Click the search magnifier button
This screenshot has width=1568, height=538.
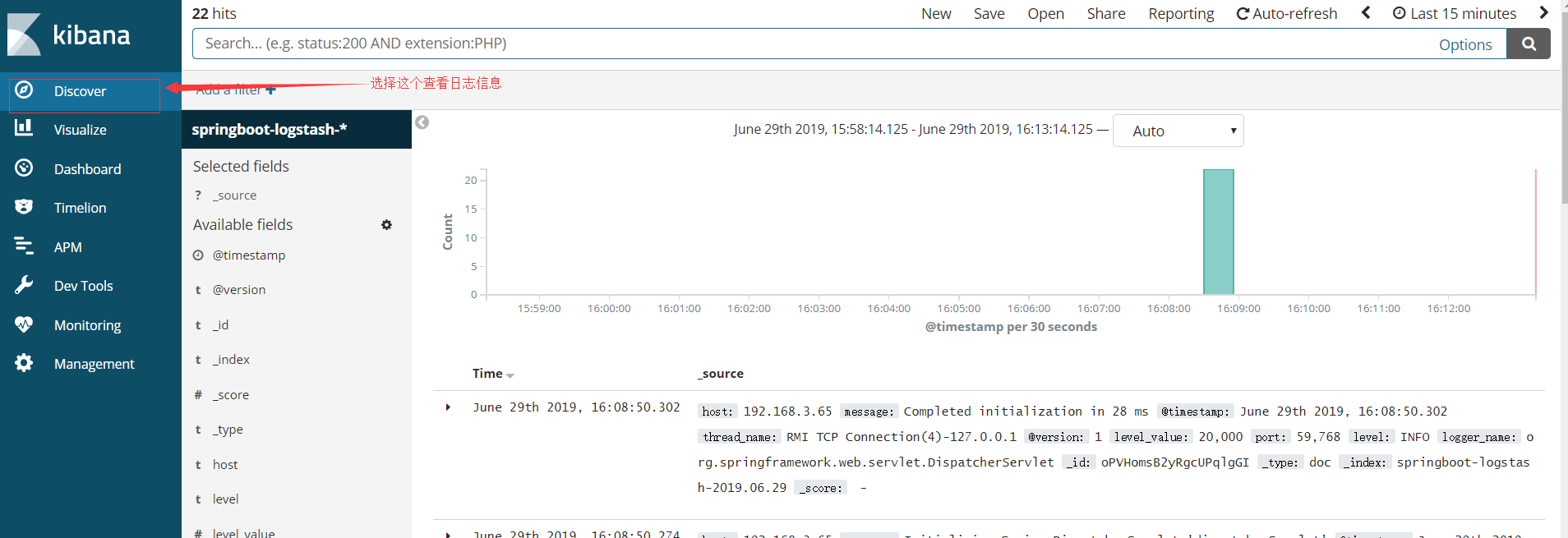pos(1528,44)
